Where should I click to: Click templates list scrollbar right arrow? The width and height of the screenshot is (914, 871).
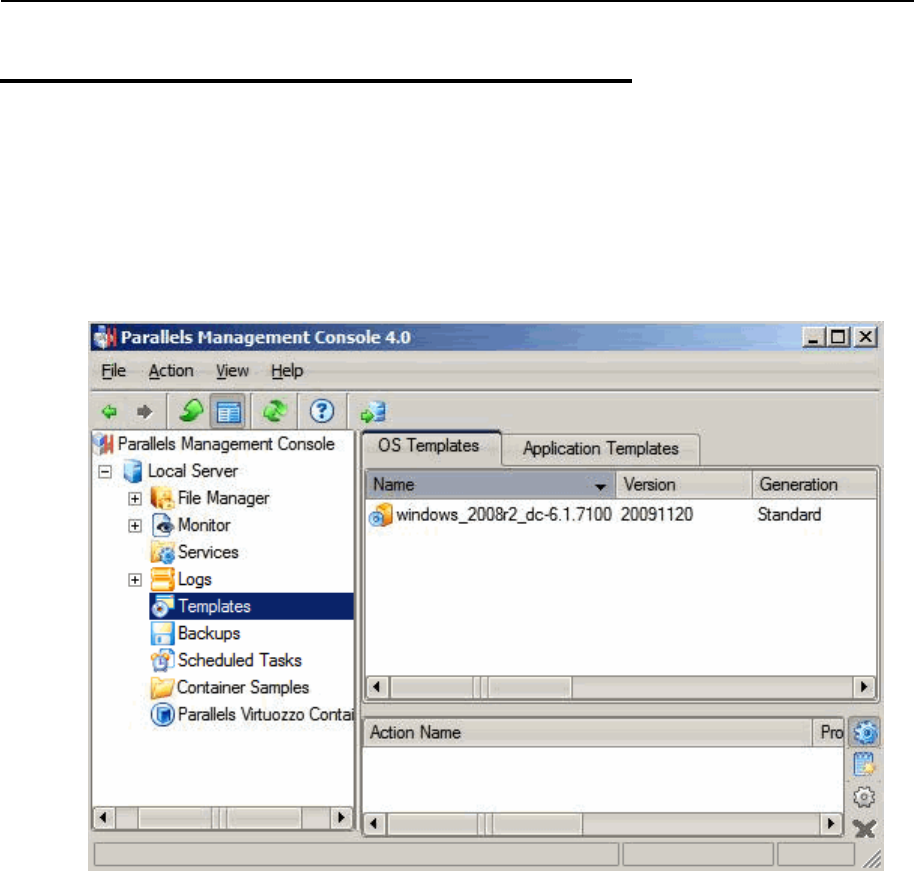(x=864, y=687)
